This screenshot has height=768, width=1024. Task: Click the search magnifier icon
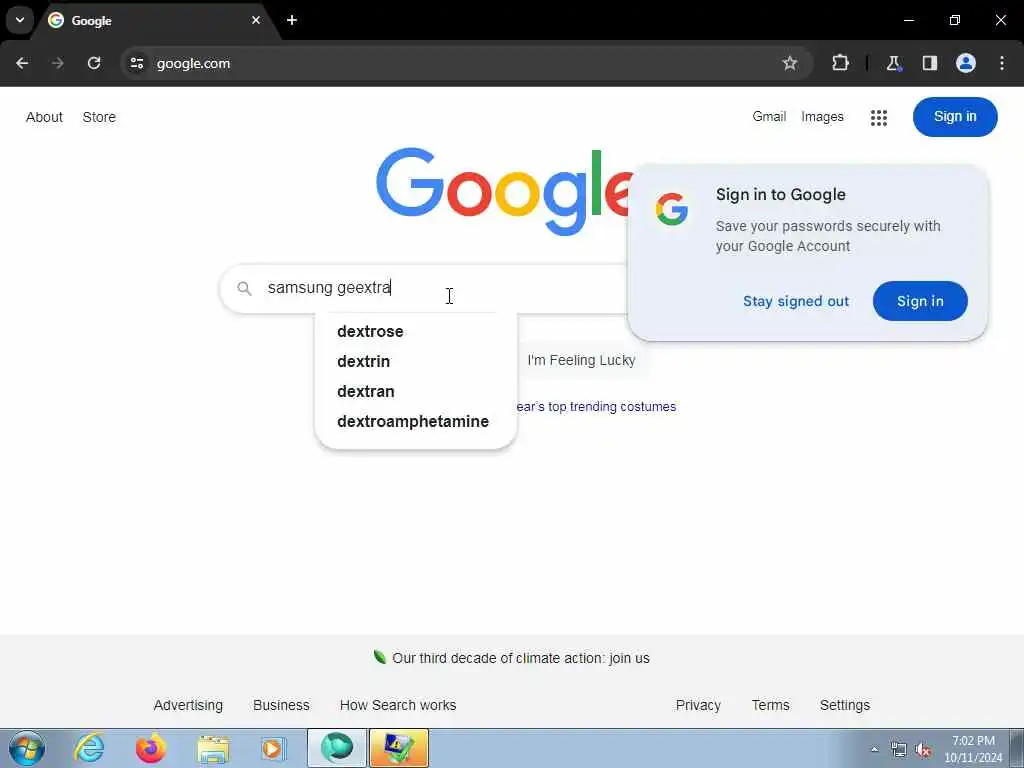tap(244, 288)
